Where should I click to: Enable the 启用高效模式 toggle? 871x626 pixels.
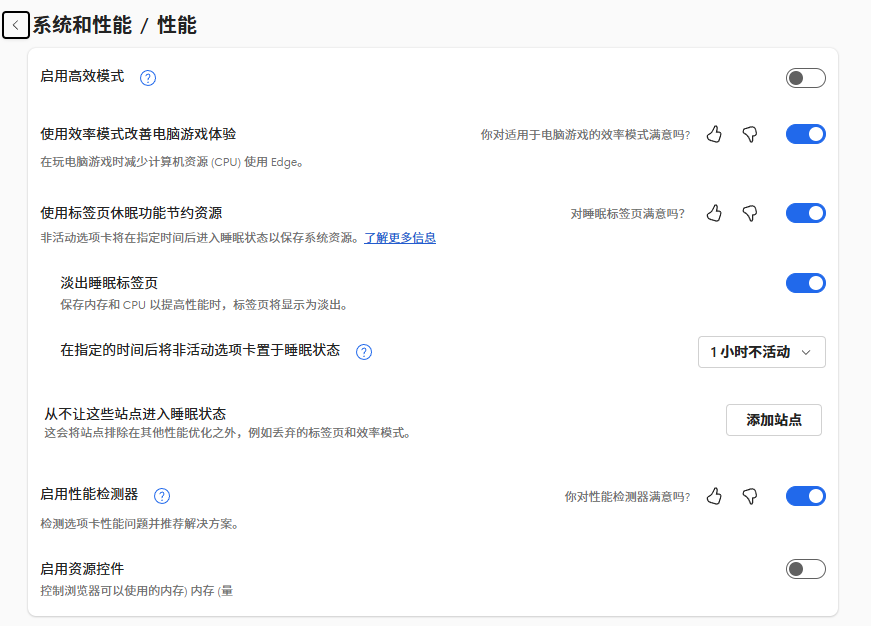pyautogui.click(x=805, y=77)
